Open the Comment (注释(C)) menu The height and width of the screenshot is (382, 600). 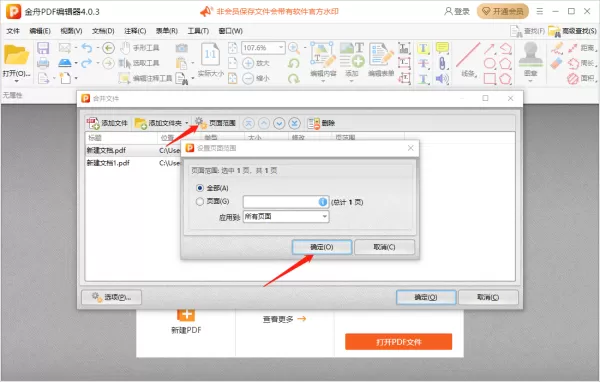135,31
